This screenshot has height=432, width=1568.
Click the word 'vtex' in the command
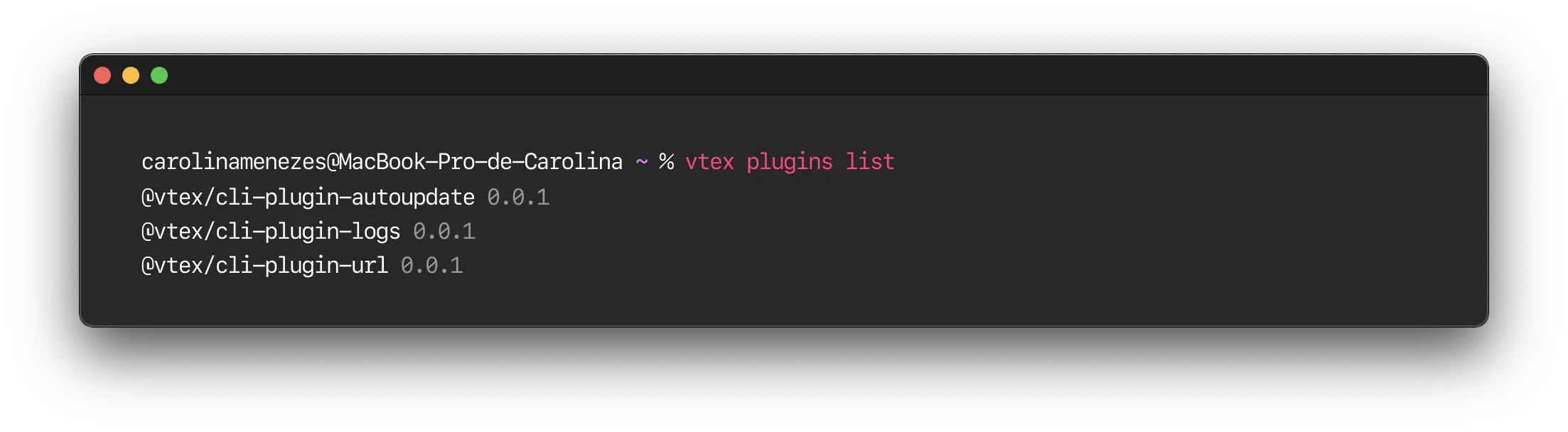[709, 162]
